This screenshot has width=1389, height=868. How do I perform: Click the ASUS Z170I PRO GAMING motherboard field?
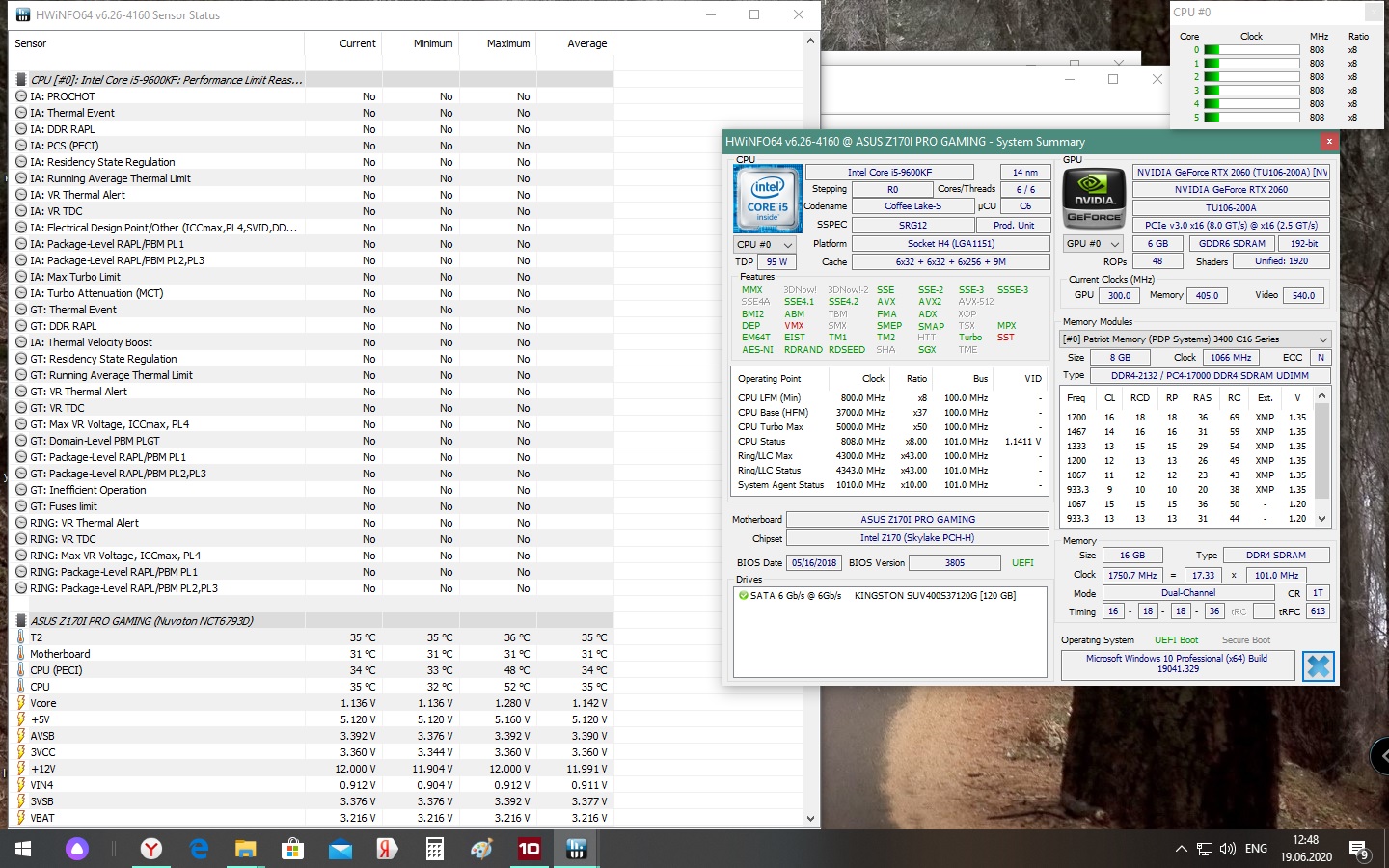pyautogui.click(x=917, y=519)
